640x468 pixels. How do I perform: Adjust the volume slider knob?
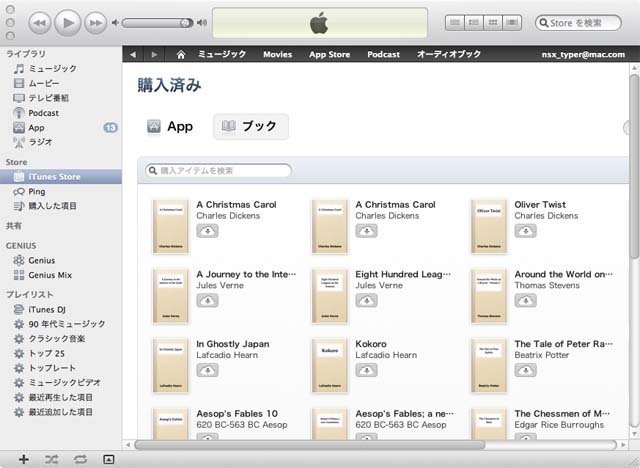[x=186, y=23]
